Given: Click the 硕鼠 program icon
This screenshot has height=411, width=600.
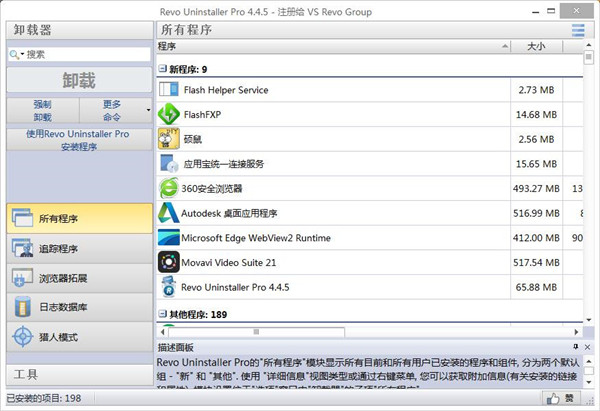Looking at the screenshot, I should (x=168, y=139).
